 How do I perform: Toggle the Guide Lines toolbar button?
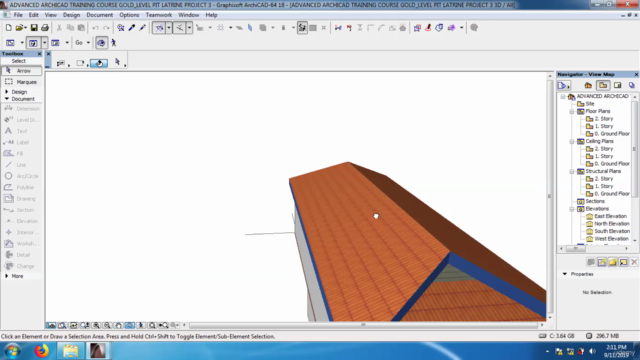tap(159, 28)
